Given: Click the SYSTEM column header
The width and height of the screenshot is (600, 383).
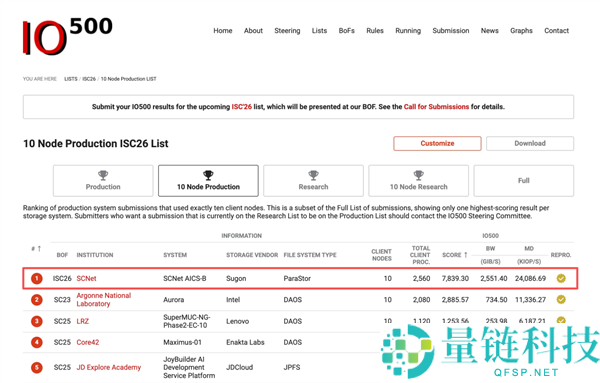Looking at the screenshot, I should [175, 255].
